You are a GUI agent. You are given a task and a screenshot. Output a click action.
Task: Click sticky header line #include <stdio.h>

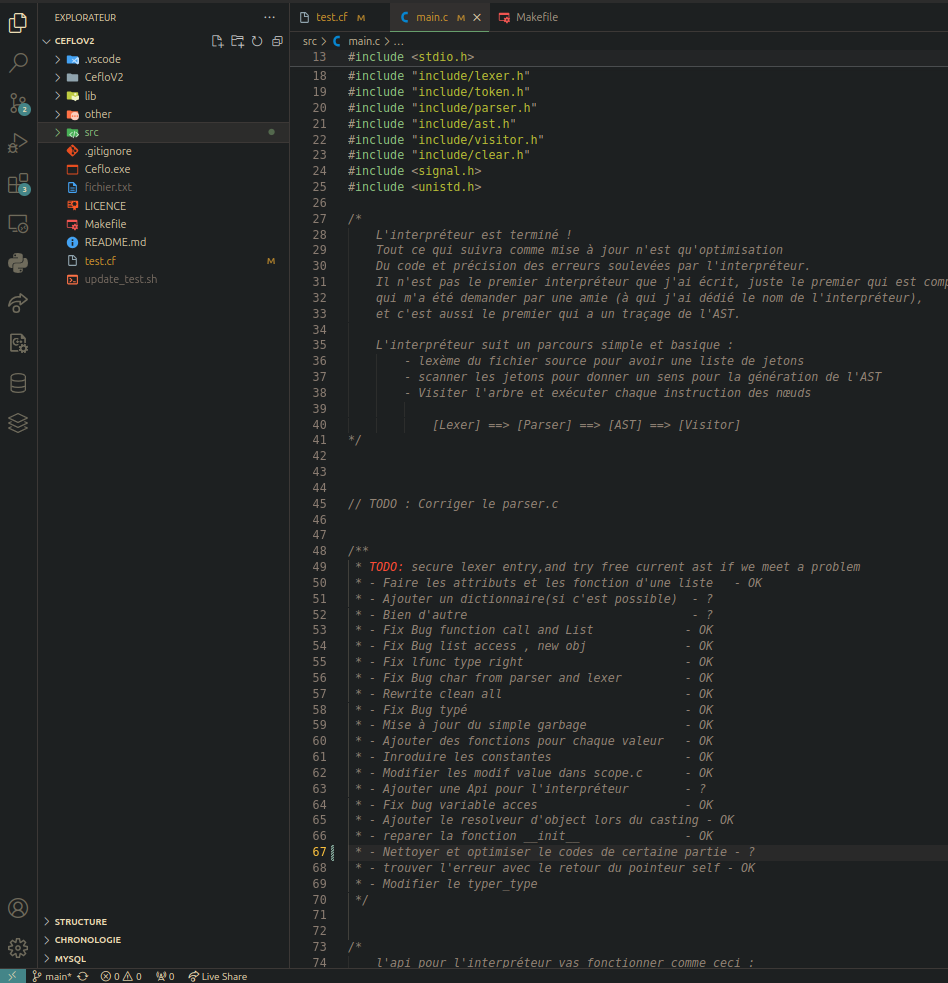click(x=411, y=57)
